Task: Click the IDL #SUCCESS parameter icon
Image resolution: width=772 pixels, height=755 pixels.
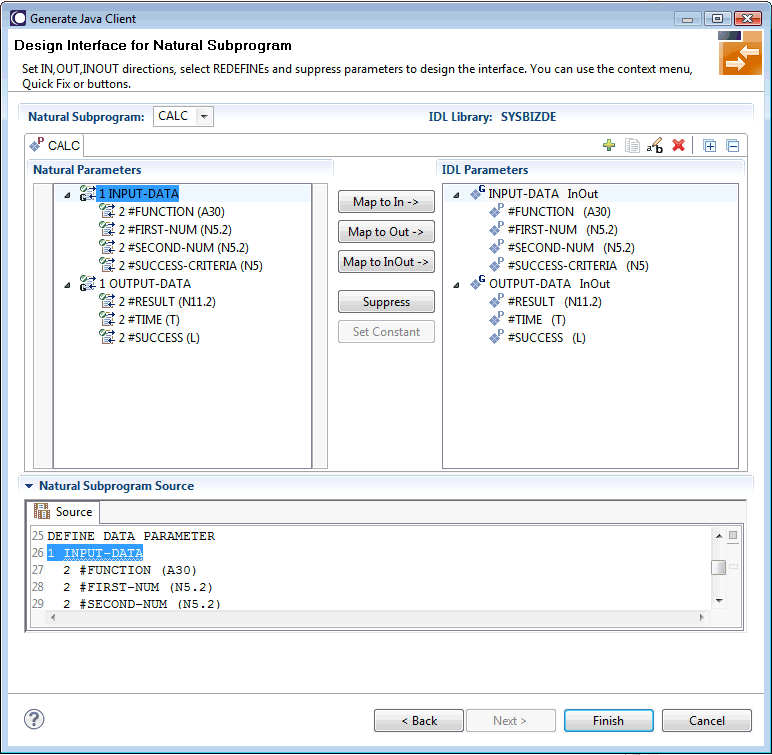Action: click(496, 337)
